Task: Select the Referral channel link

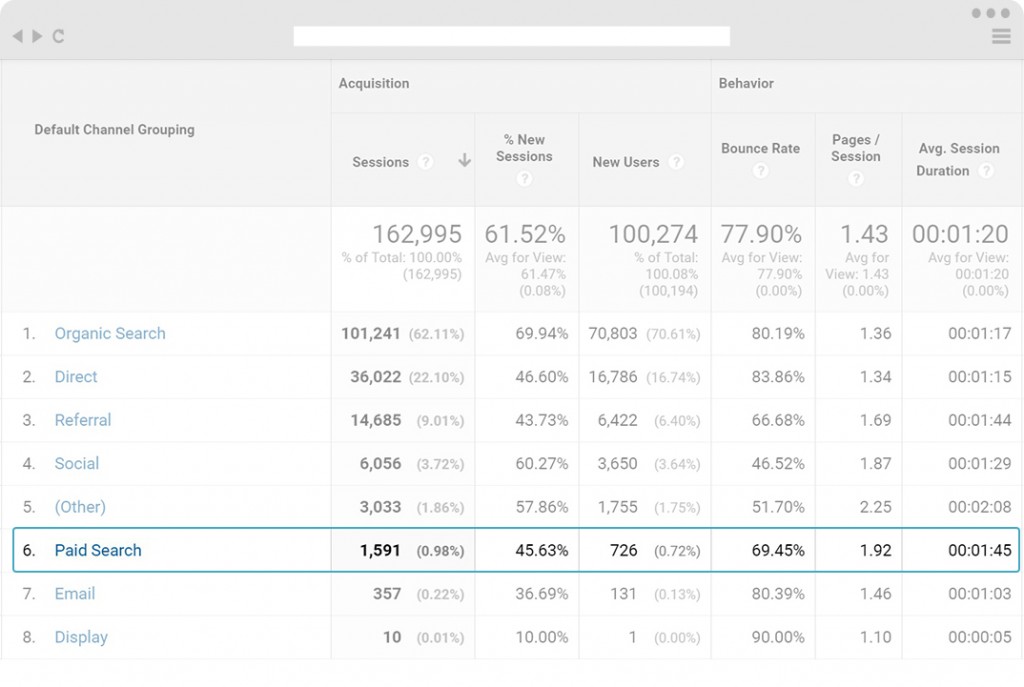Action: (83, 420)
